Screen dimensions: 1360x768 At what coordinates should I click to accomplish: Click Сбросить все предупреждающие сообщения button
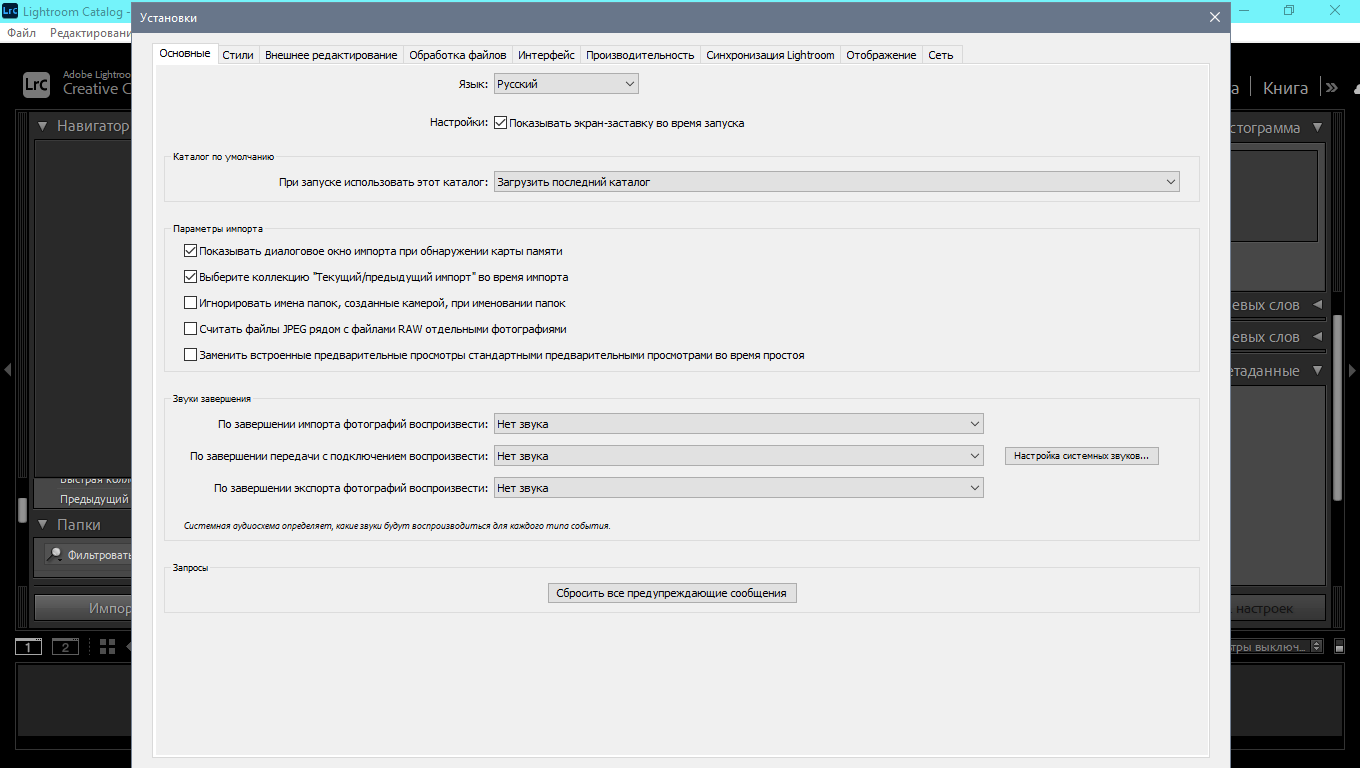tap(672, 593)
